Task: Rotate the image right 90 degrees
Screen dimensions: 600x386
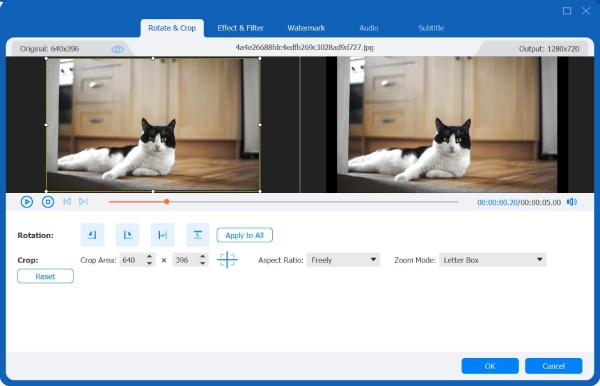Action: click(x=127, y=235)
